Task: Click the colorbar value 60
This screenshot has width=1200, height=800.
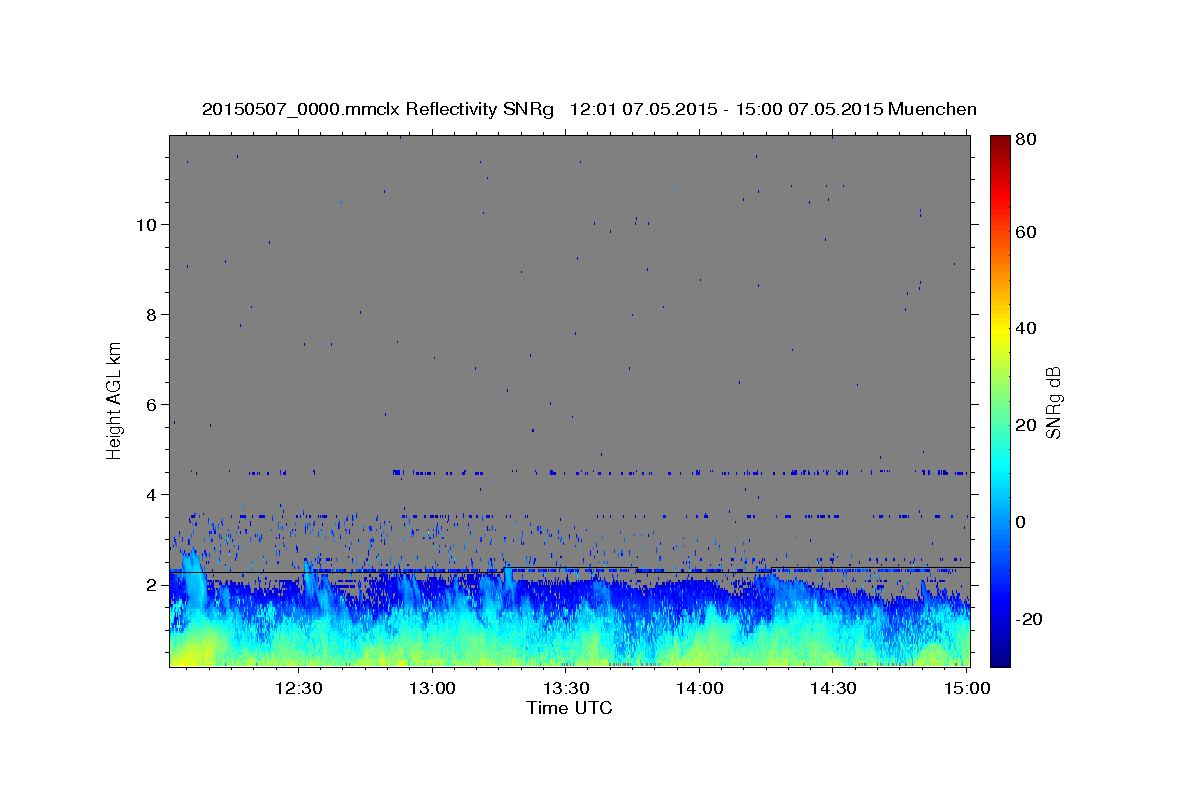Action: pyautogui.click(x=1028, y=232)
